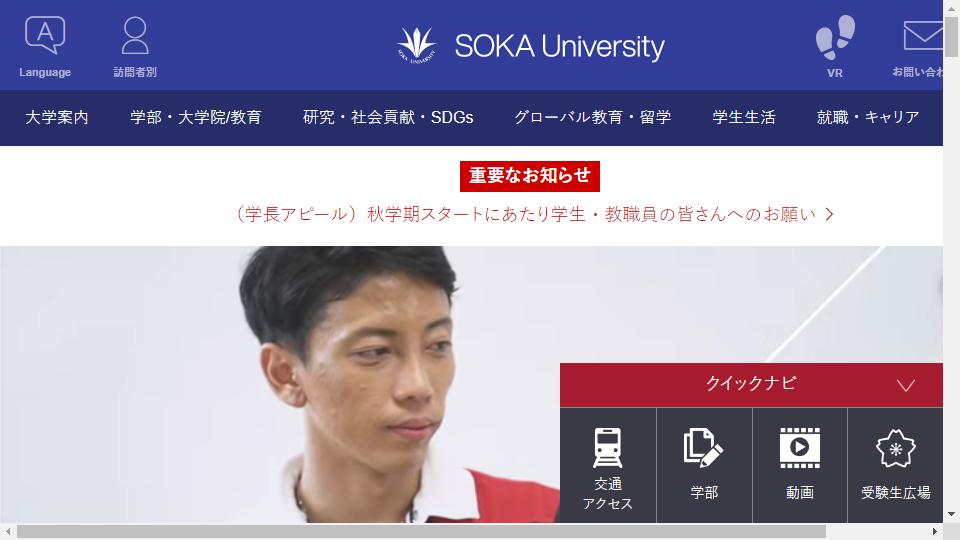The width and height of the screenshot is (960, 540).
Task: Open the 大学案内 menu
Action: coord(57,118)
